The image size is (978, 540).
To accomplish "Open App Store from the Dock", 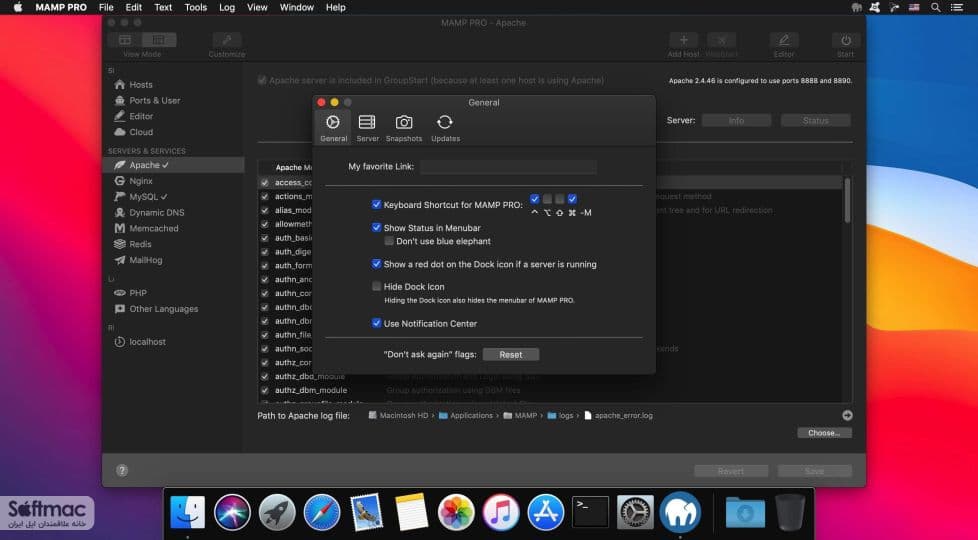I will coord(546,513).
